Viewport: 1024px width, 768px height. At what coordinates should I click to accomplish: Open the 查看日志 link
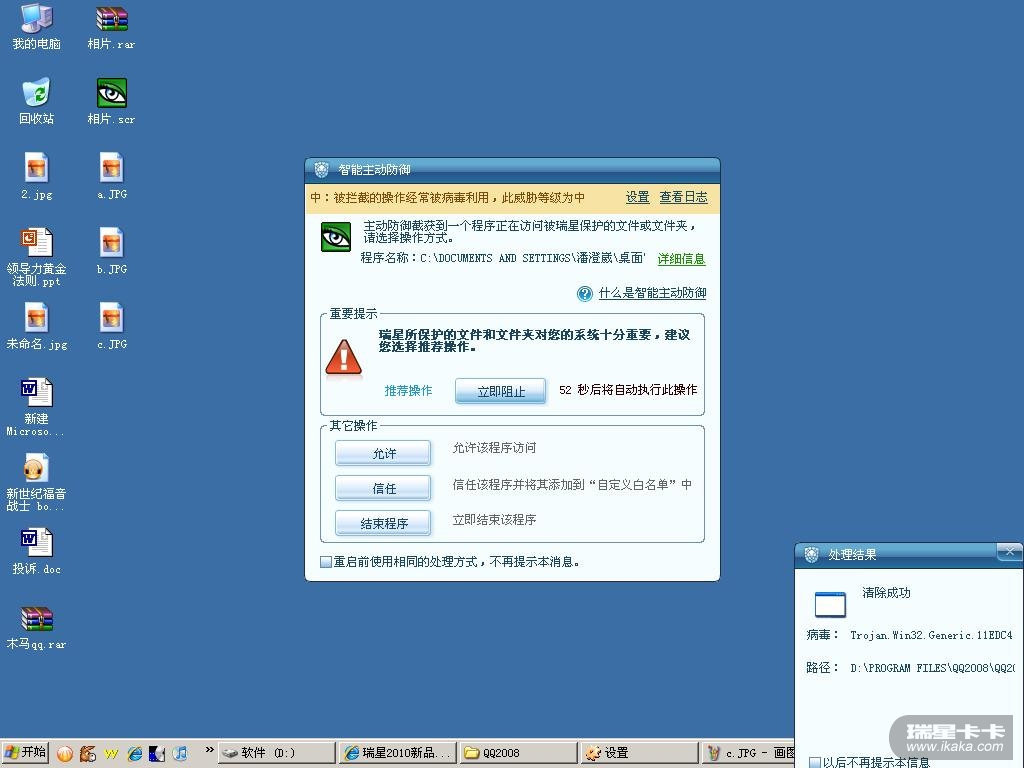click(x=683, y=197)
